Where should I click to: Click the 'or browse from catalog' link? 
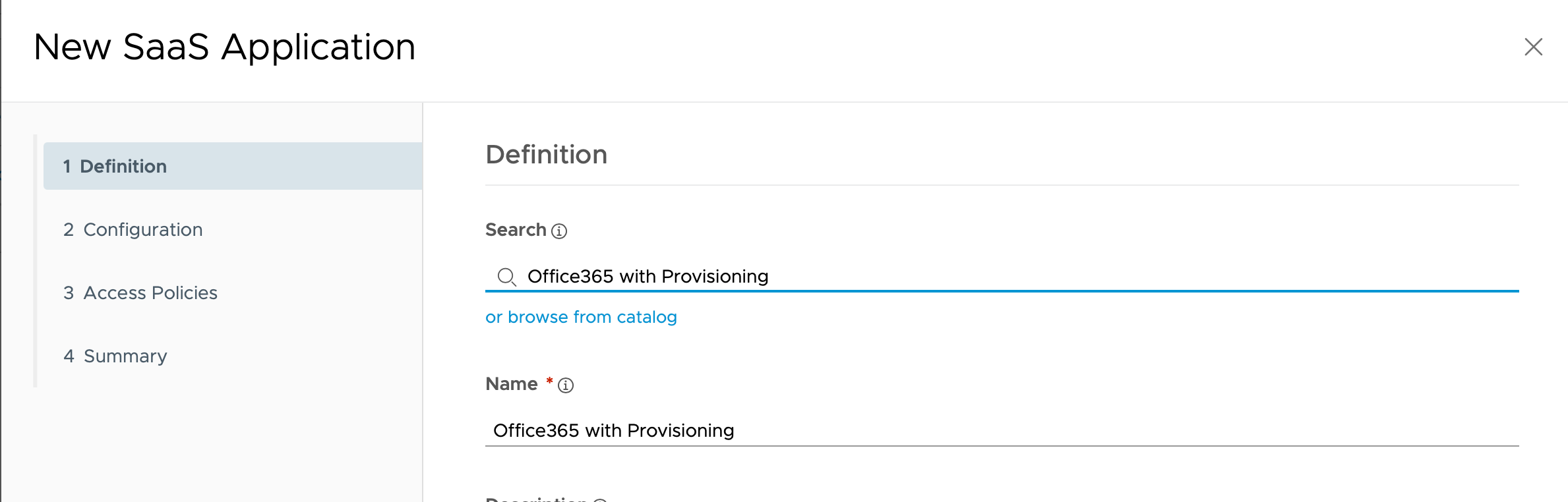pyautogui.click(x=581, y=317)
